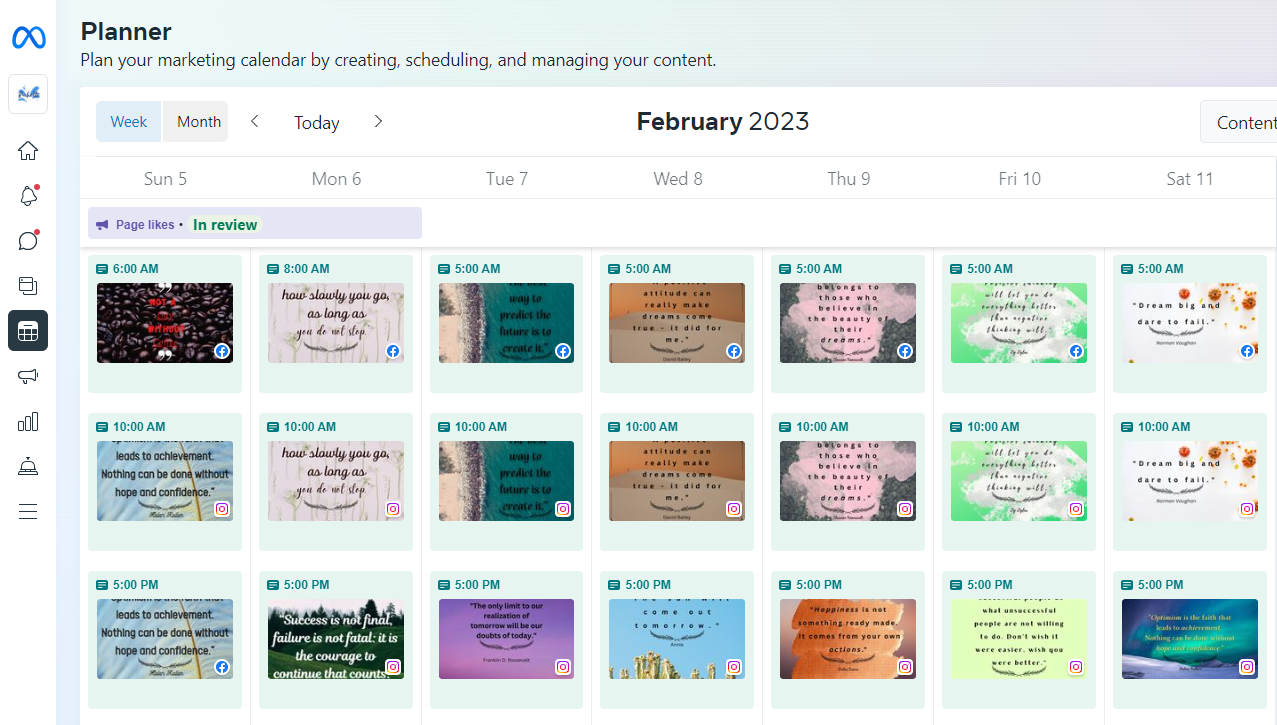The width and height of the screenshot is (1277, 725).
Task: Open Notifications bell icon
Action: [28, 196]
